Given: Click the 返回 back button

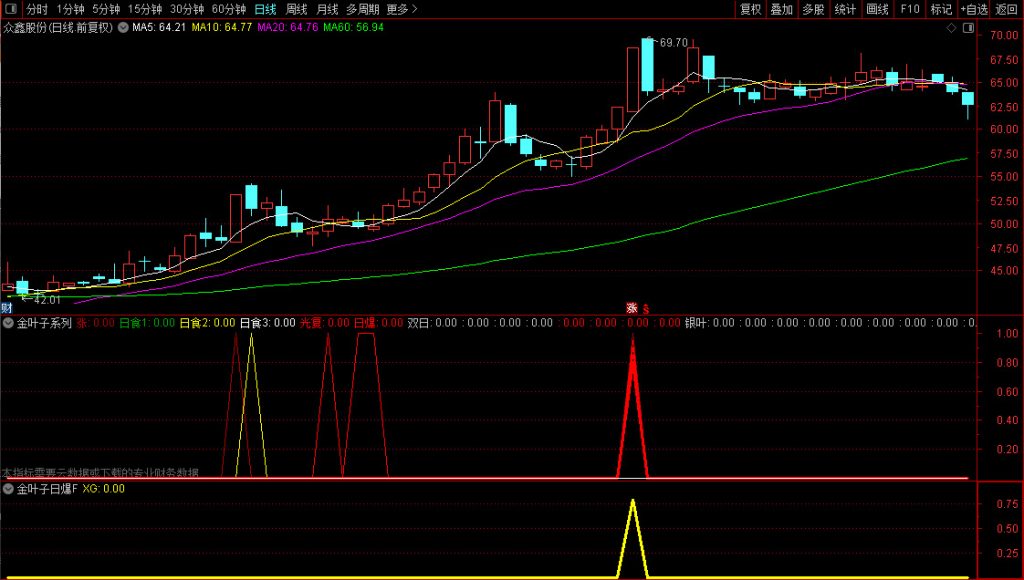Looking at the screenshot, I should [x=1007, y=9].
